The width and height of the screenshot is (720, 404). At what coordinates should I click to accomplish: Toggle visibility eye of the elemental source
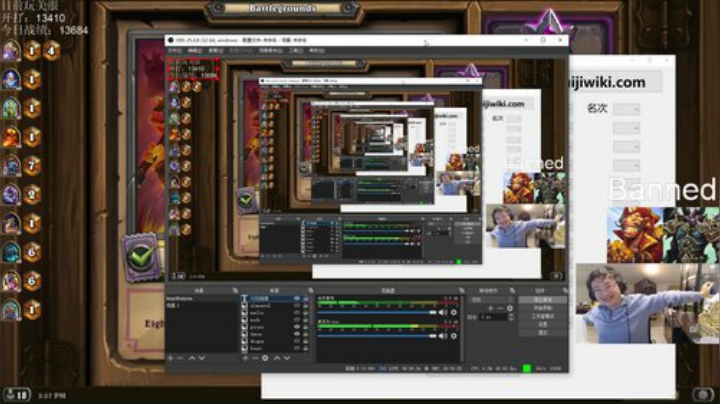[297, 306]
